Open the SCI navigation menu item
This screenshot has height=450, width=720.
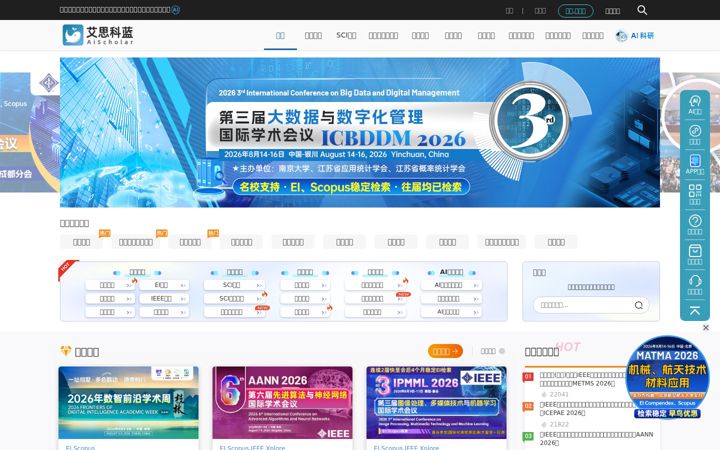tap(346, 35)
